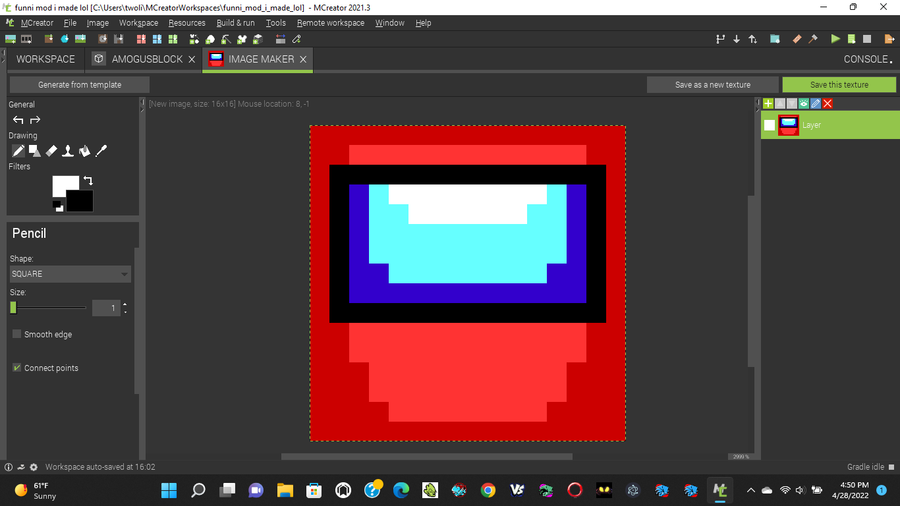Click the blue tiles toolbar icon
This screenshot has height=506, width=900.
pyautogui.click(x=157, y=39)
